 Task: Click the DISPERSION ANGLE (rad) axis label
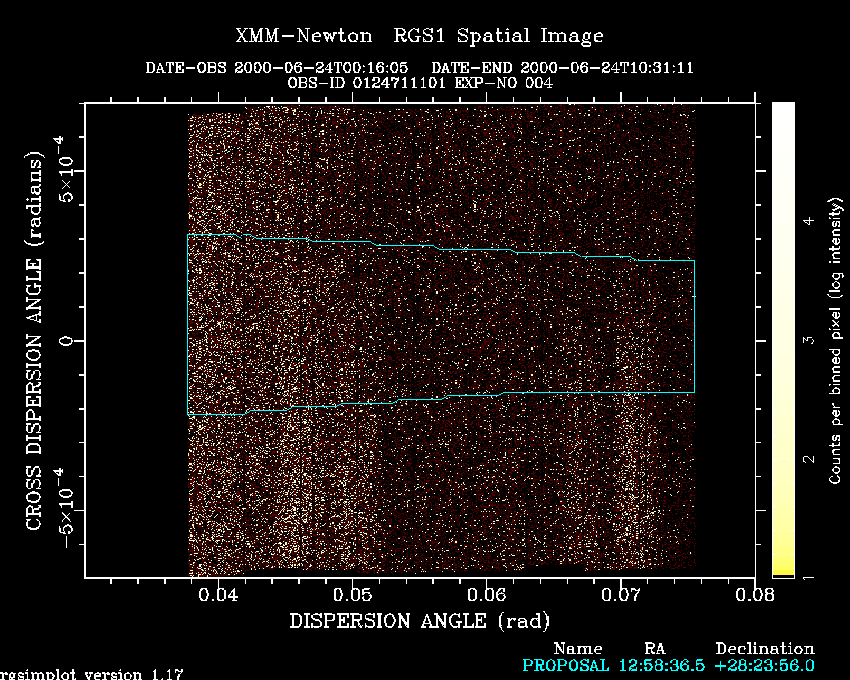click(x=419, y=621)
